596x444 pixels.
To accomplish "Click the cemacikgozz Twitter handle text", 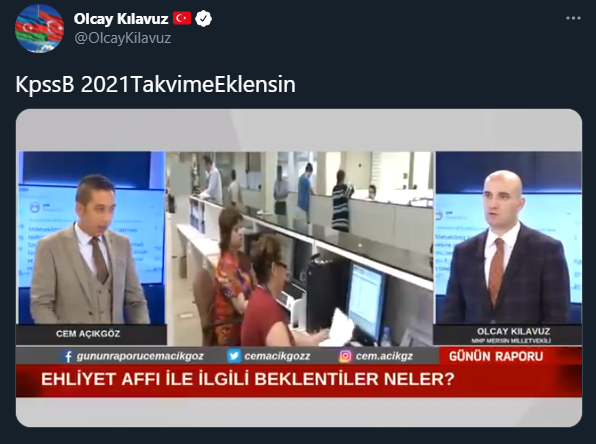I will pos(277,356).
